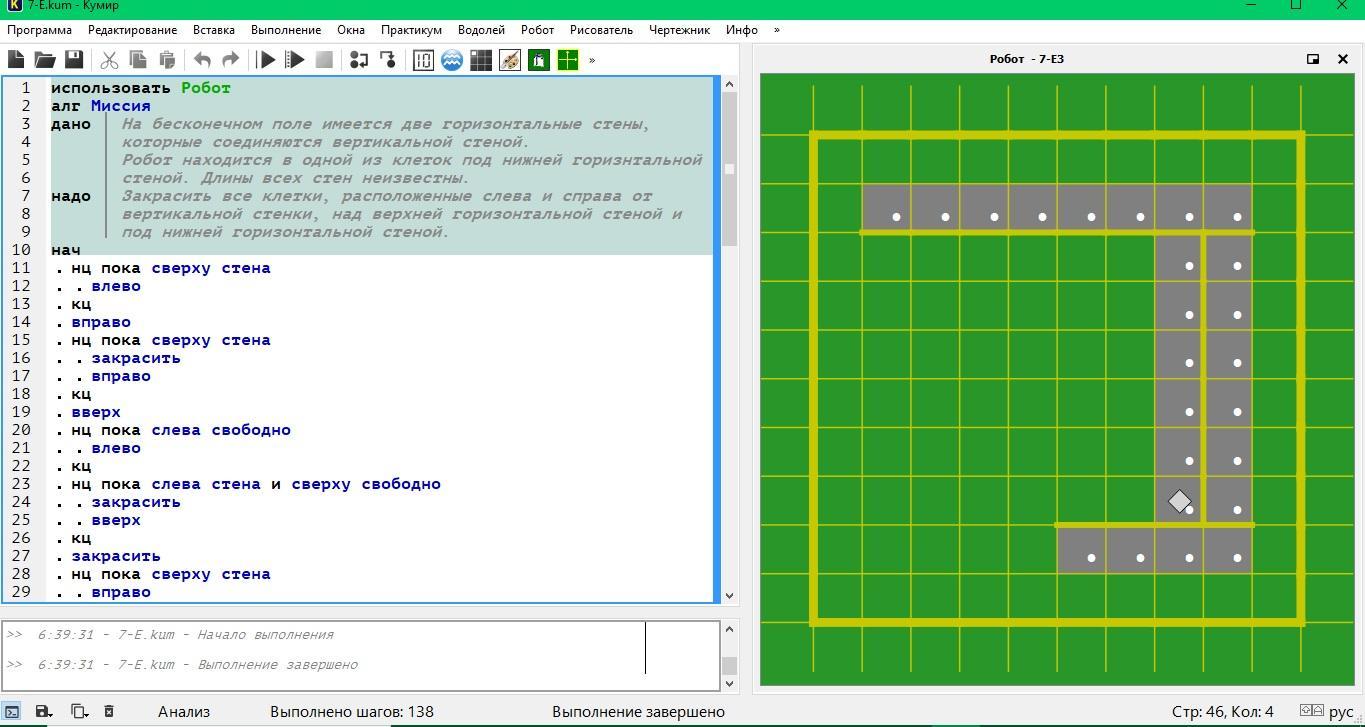This screenshot has height=727, width=1365.
Task: Click the Анализ status label
Action: 184,712
